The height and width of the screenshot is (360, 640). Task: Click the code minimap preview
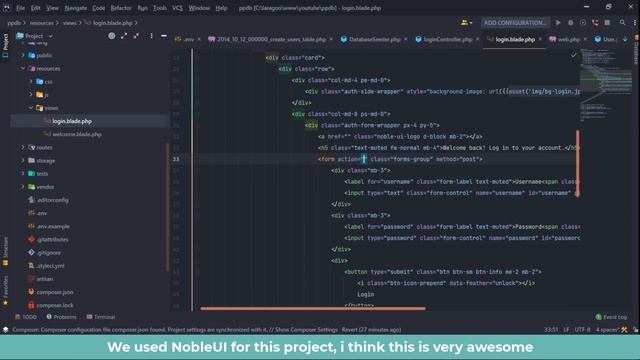(606, 85)
